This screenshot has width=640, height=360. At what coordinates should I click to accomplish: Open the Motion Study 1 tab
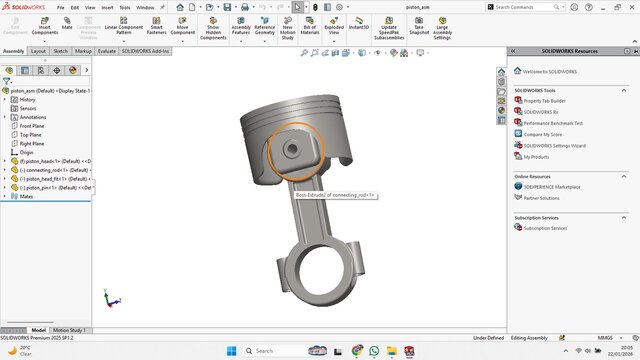(70, 330)
